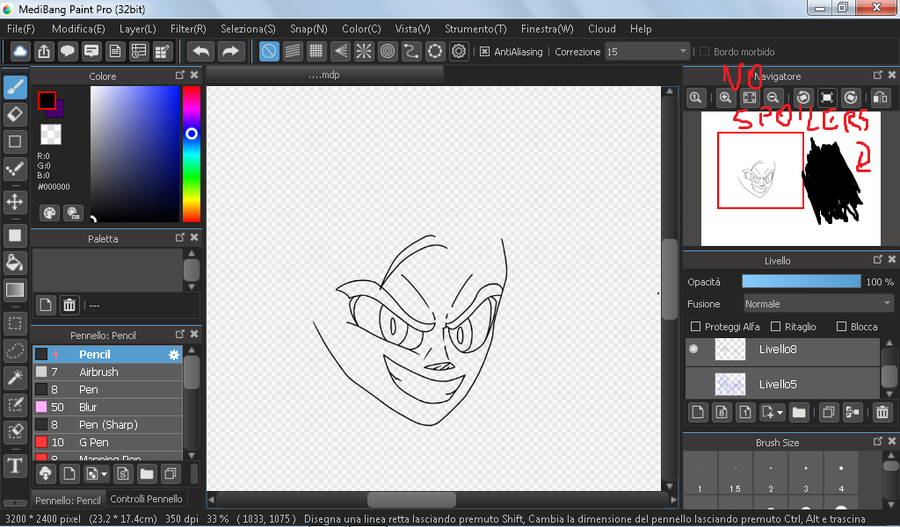Toggle visibility of Livello8
900x527 pixels.
click(x=694, y=349)
